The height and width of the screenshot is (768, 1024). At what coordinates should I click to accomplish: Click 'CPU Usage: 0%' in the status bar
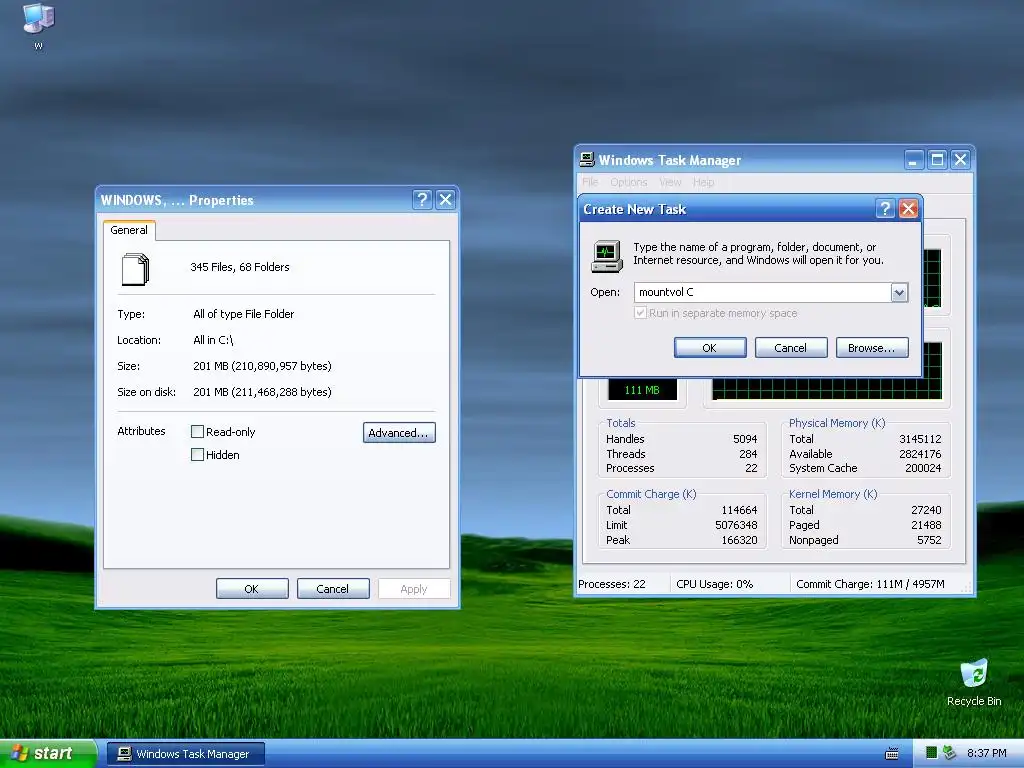click(x=714, y=584)
